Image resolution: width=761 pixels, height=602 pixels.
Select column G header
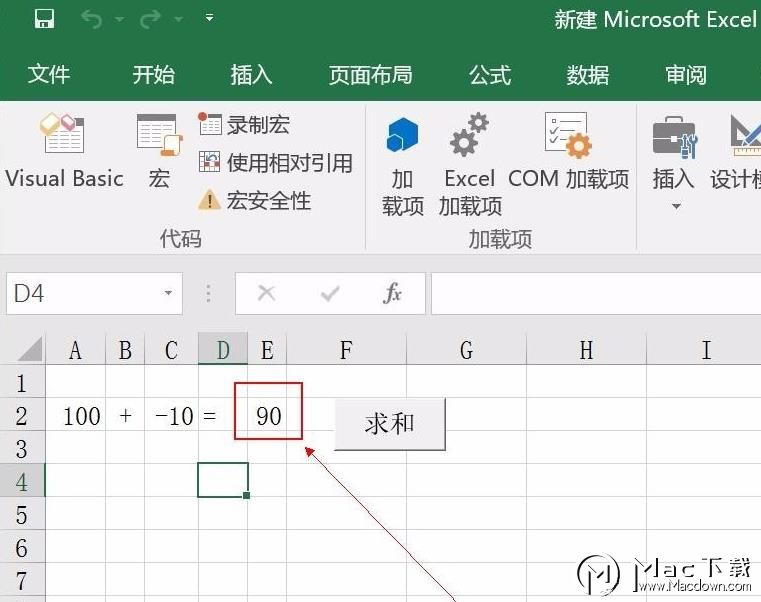click(x=466, y=350)
